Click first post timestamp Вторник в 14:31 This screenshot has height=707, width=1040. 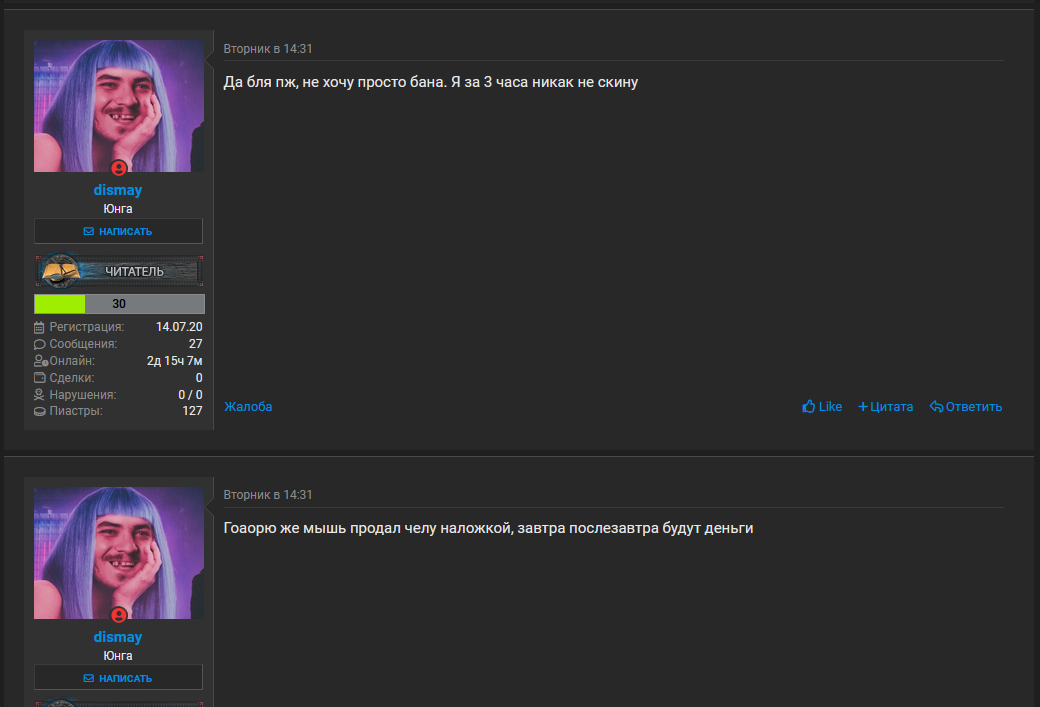[268, 48]
